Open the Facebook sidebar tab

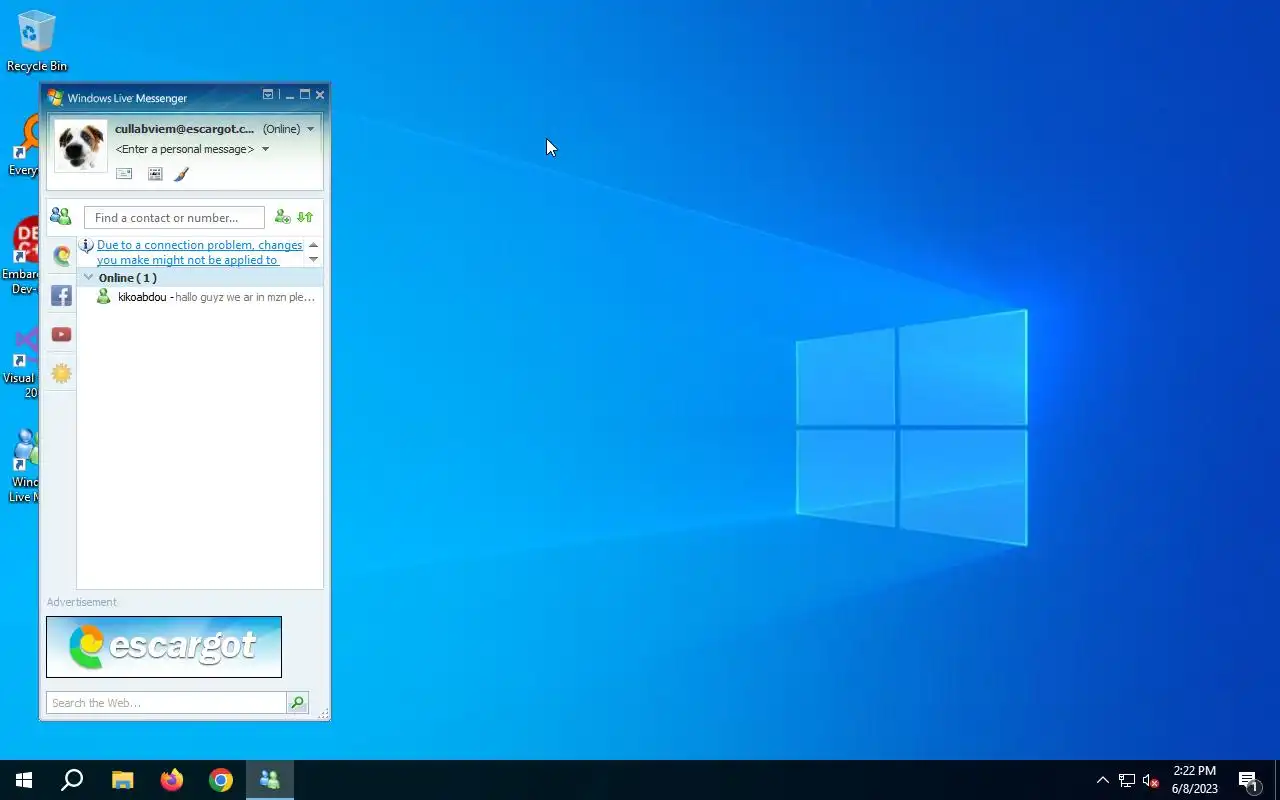[x=61, y=295]
